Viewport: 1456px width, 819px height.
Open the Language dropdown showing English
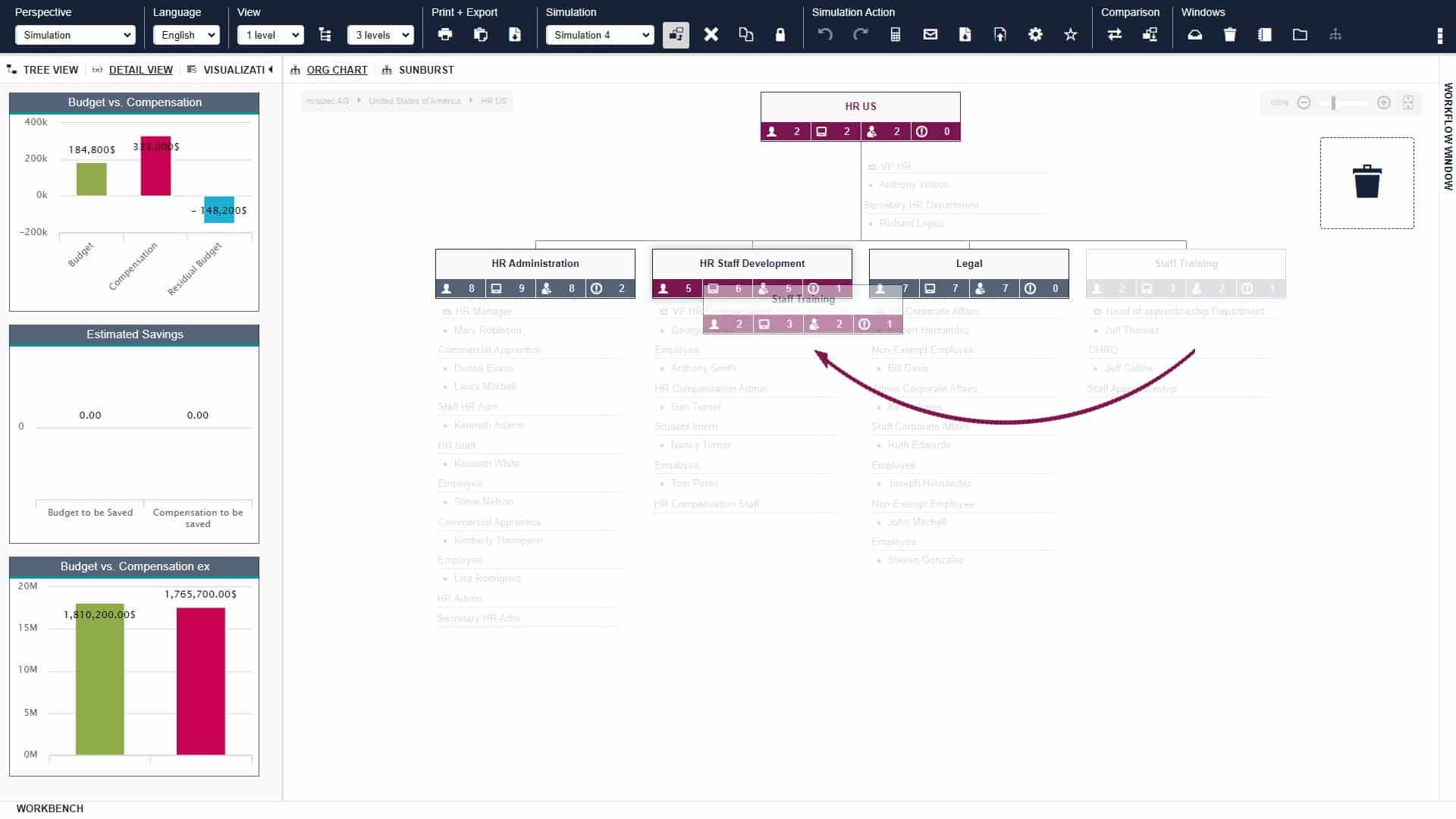coord(187,35)
